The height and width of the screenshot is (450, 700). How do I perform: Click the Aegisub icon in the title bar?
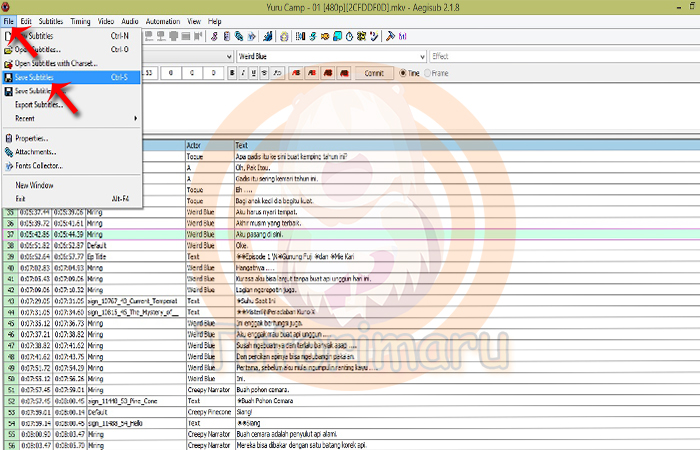point(5,7)
